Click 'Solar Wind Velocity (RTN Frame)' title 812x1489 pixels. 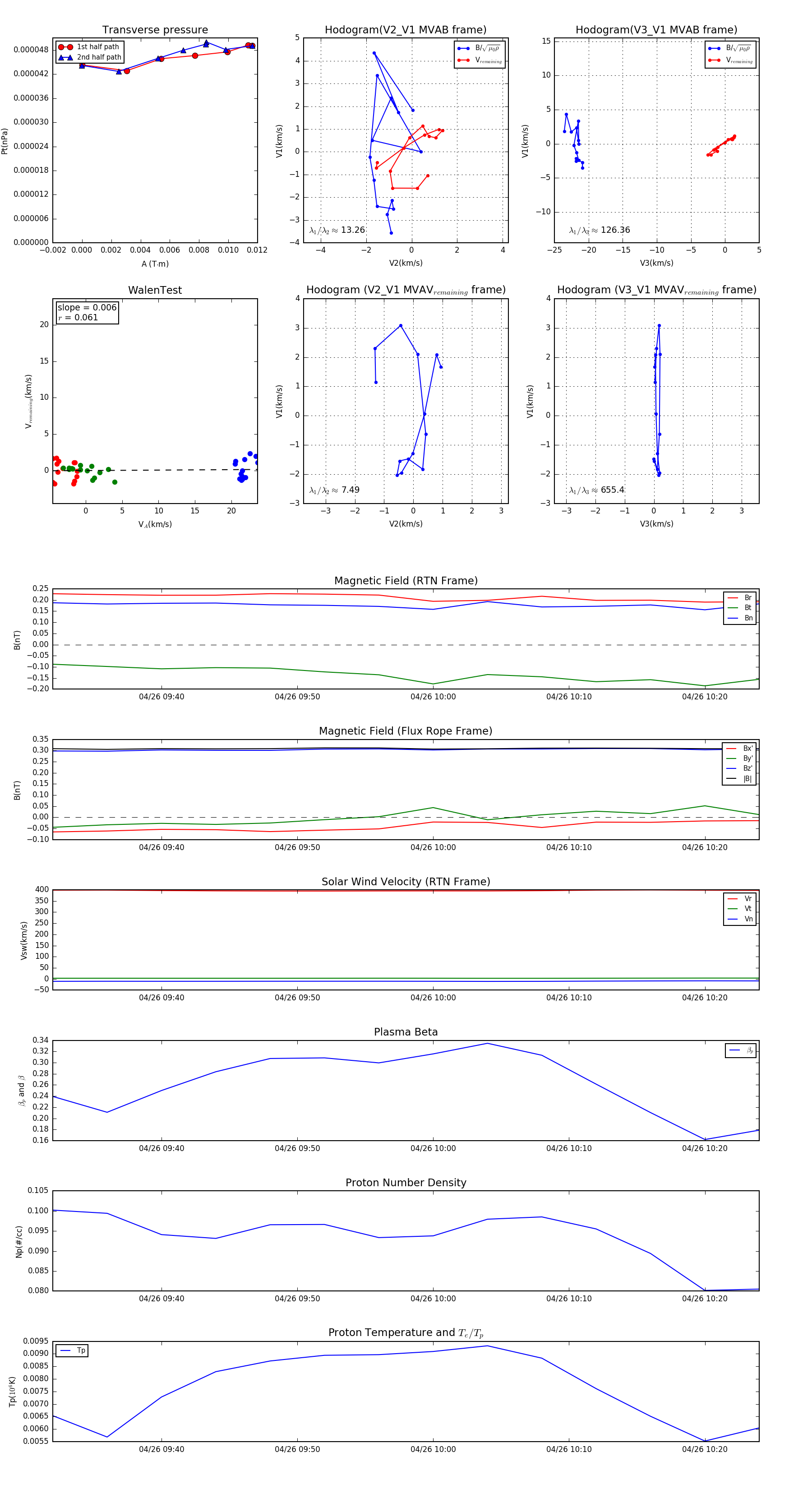(x=406, y=882)
